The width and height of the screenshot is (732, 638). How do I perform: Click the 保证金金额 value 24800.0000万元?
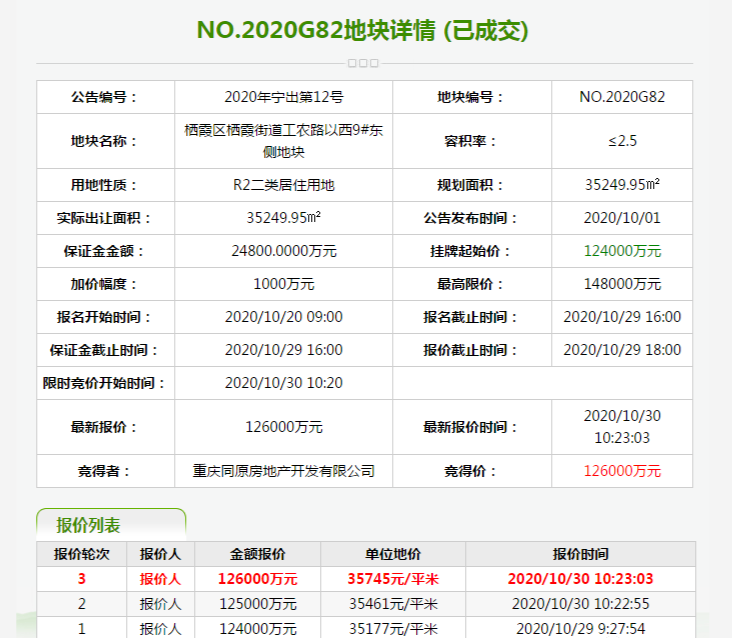pyautogui.click(x=283, y=251)
